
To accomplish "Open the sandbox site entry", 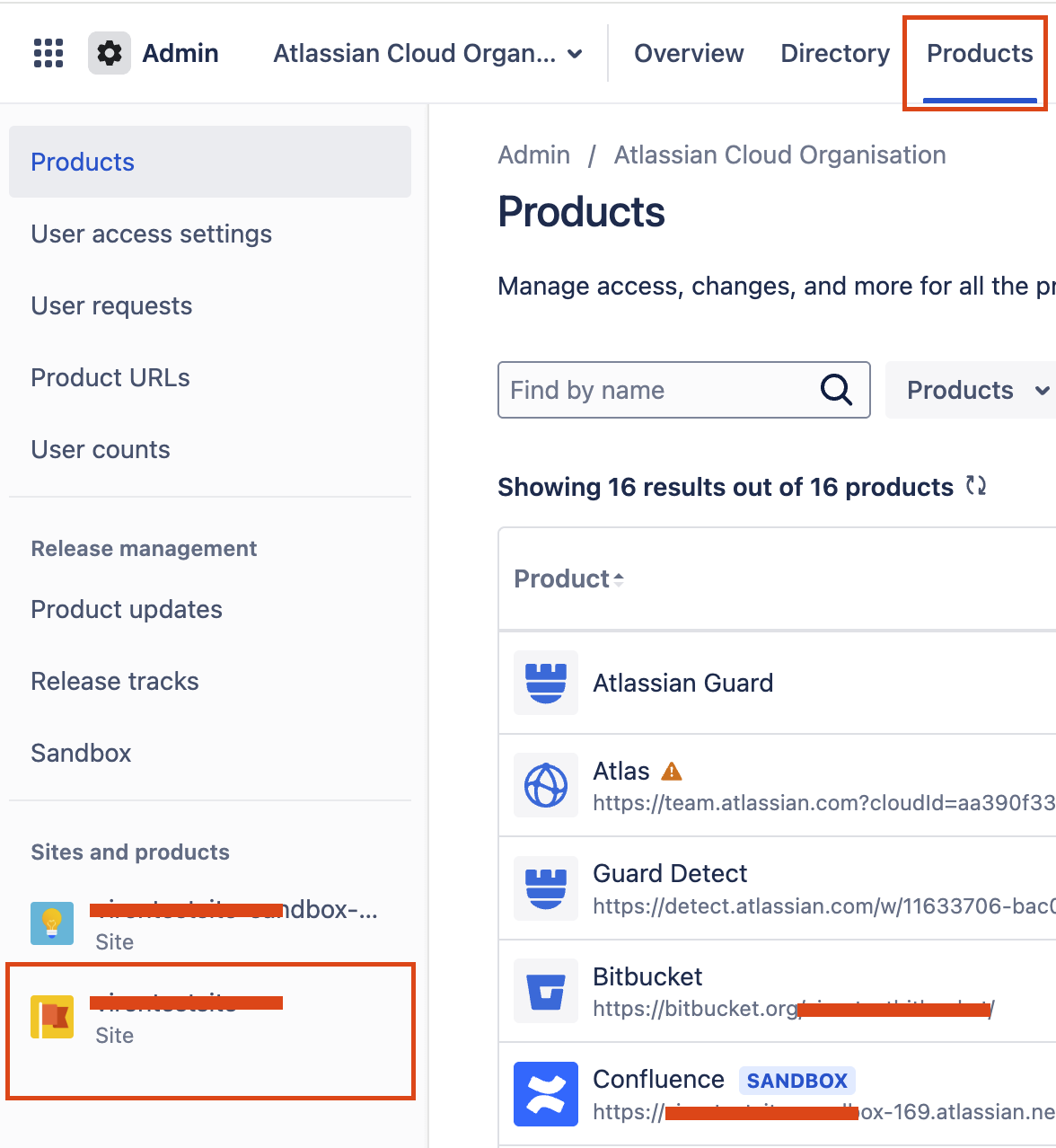I will click(210, 923).
